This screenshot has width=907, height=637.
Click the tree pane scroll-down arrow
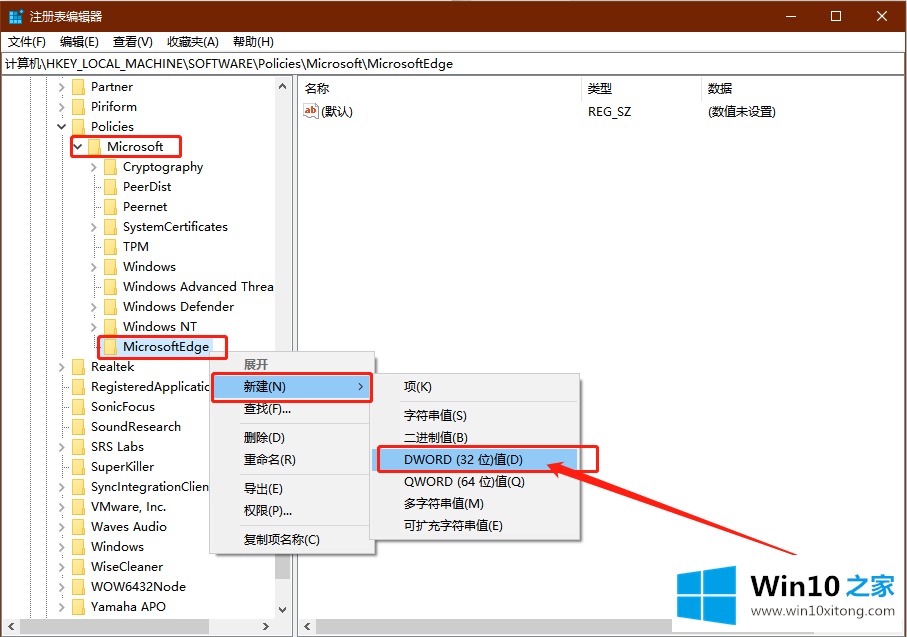click(x=282, y=609)
